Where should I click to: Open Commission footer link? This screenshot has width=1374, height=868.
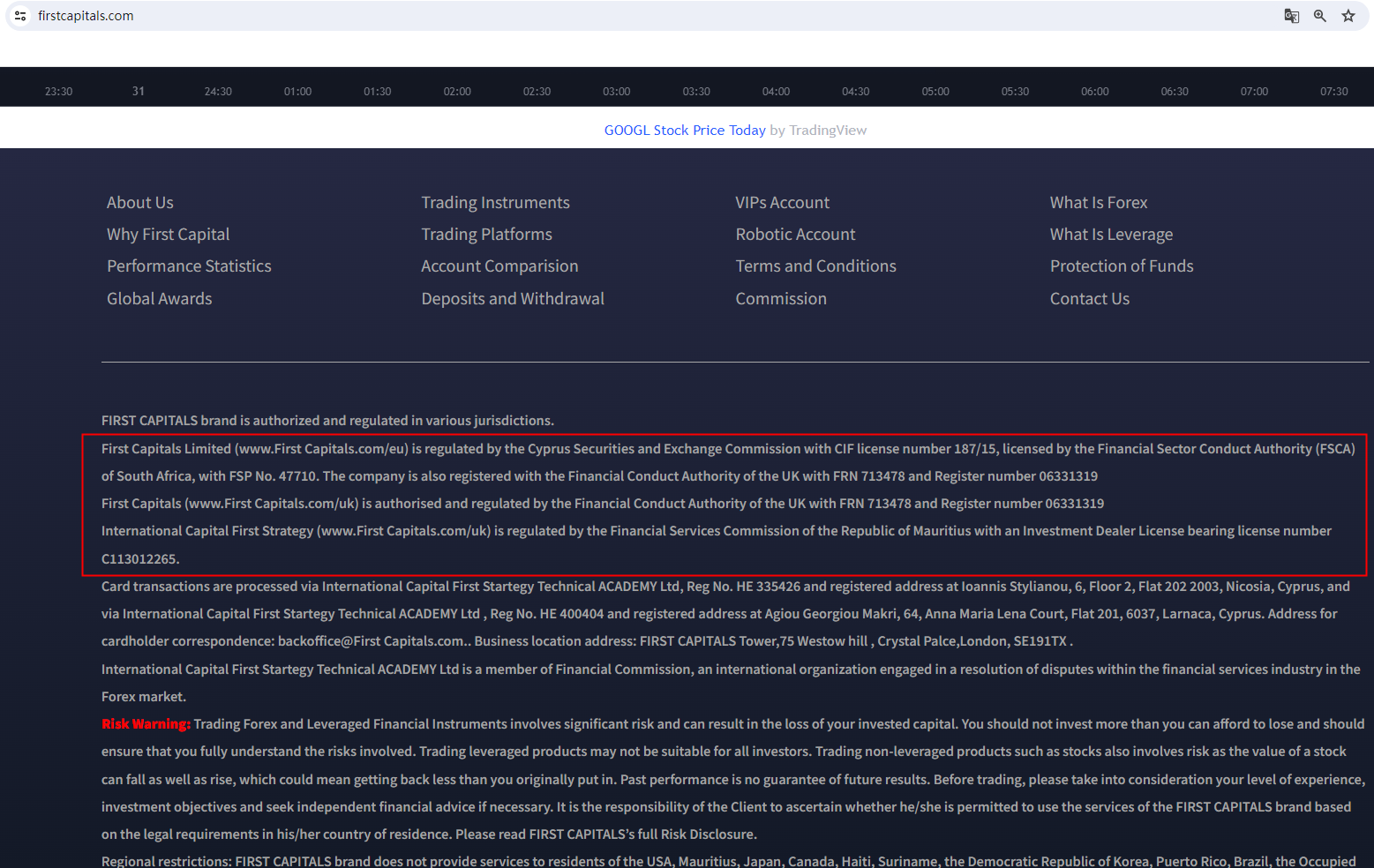[x=781, y=299]
